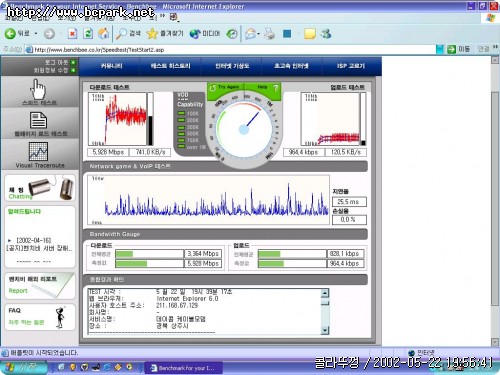Click the Mail envelope toolbar icon

(251, 33)
